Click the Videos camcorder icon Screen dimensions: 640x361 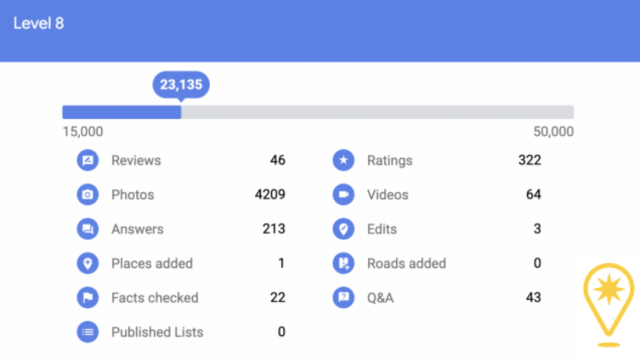343,194
